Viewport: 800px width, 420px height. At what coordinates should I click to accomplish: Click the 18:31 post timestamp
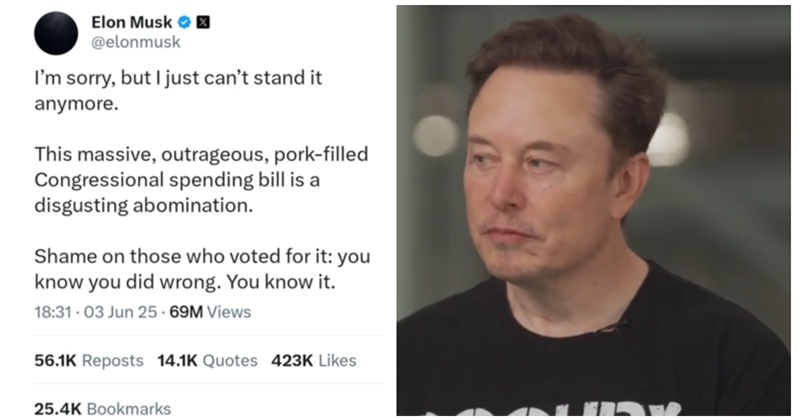(x=53, y=312)
